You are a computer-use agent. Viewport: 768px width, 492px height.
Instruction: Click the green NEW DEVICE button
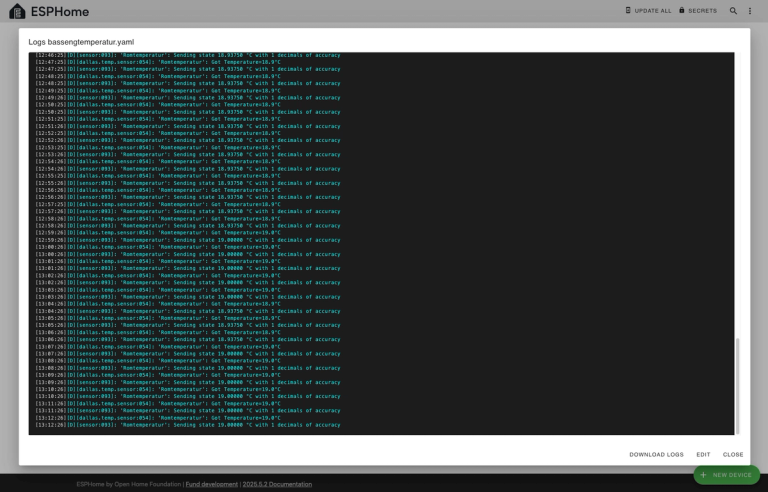[727, 475]
